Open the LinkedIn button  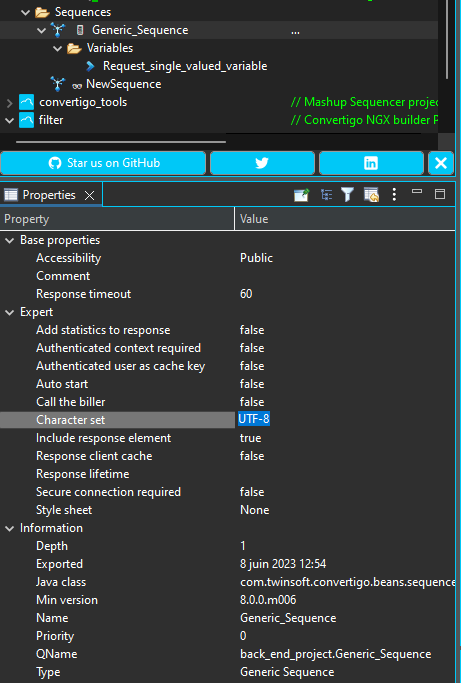(x=371, y=163)
